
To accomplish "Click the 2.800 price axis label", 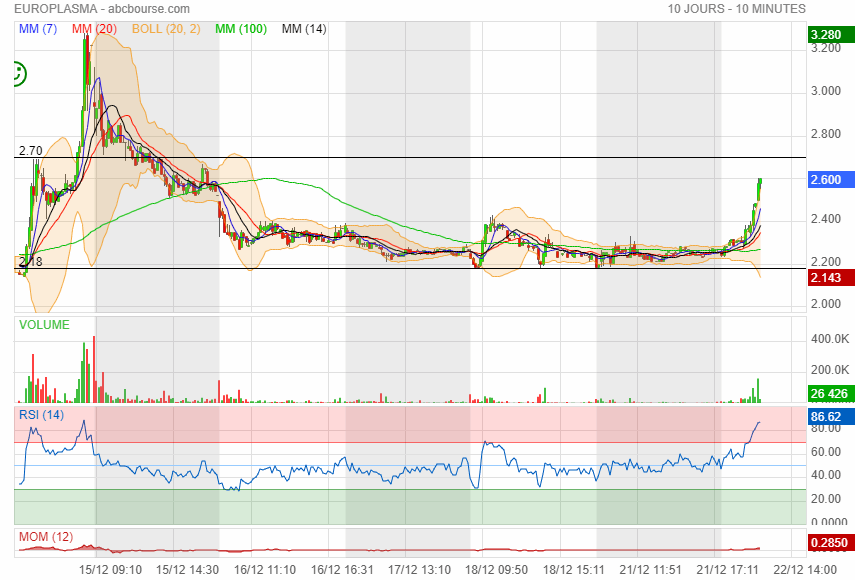I will pyautogui.click(x=826, y=134).
